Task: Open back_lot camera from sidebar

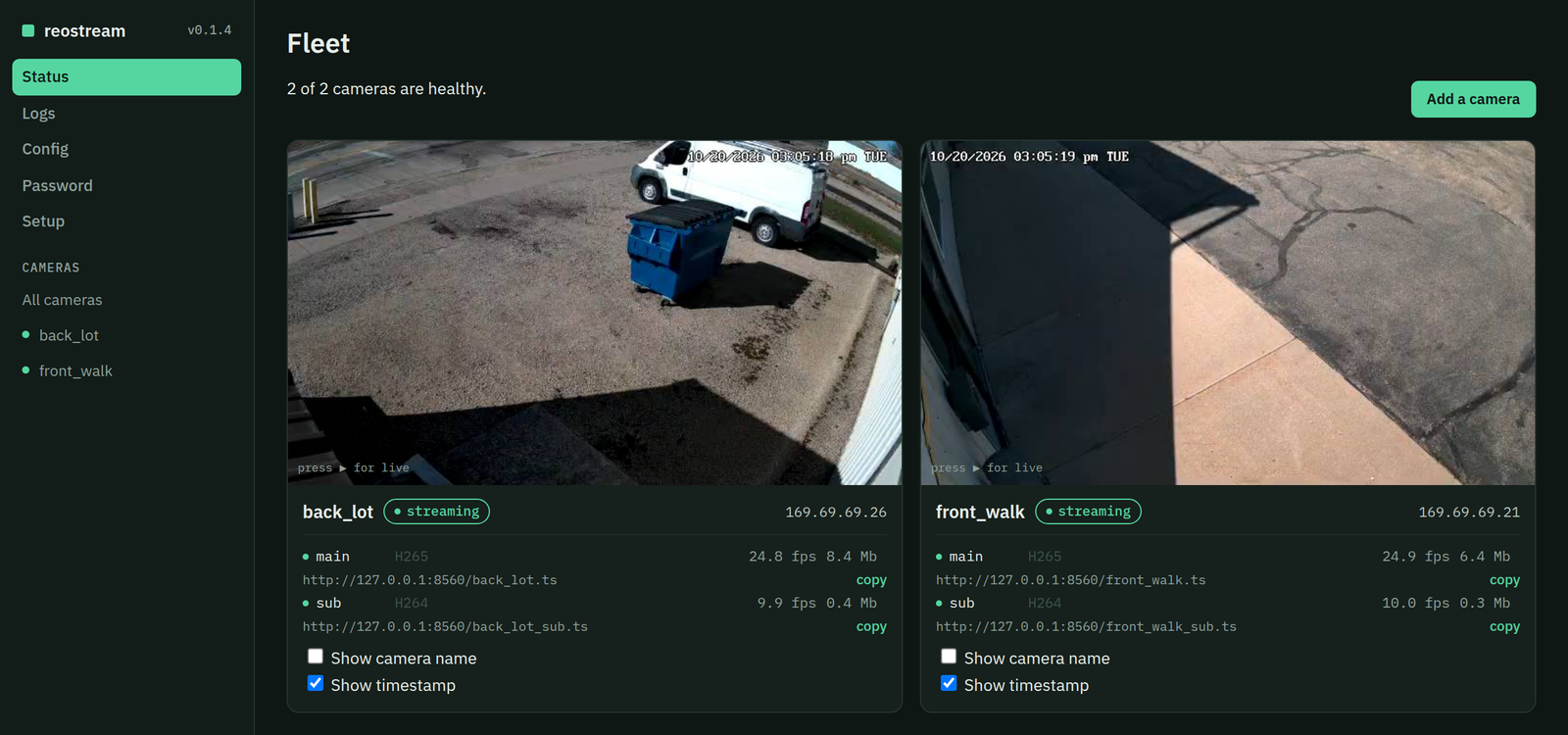Action: [x=126, y=335]
